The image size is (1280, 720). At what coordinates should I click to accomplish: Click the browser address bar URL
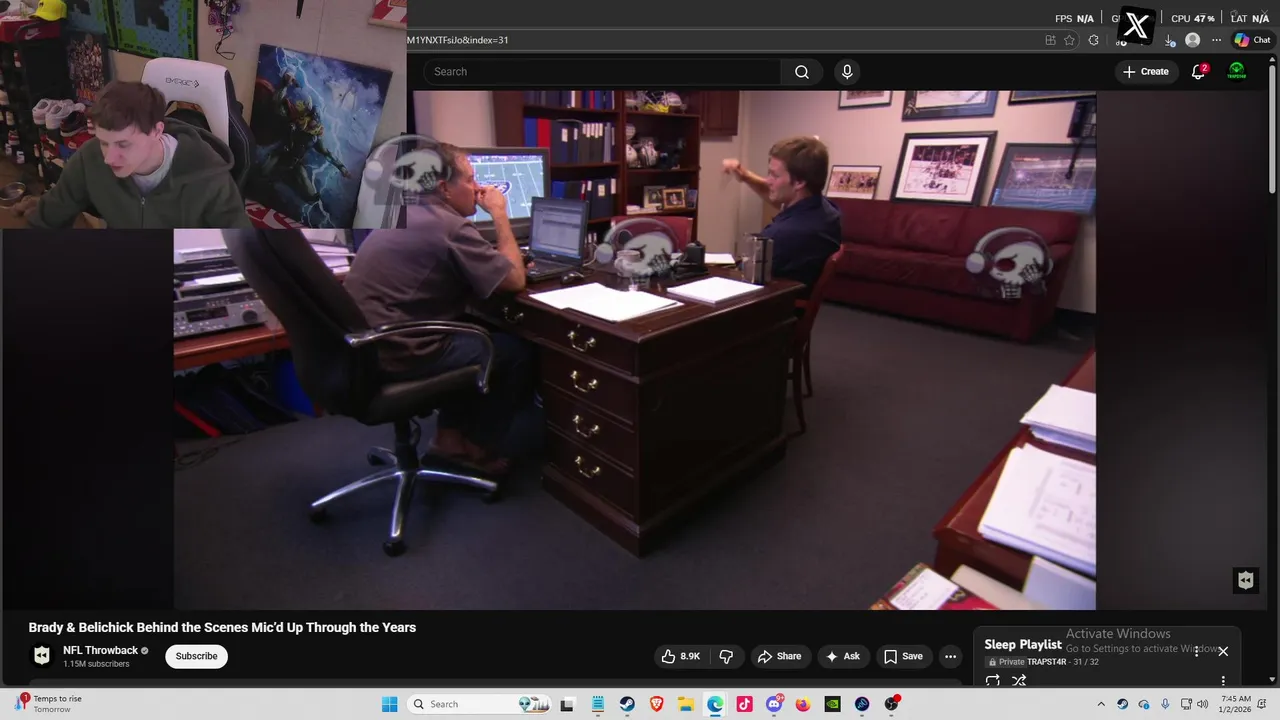click(x=457, y=40)
